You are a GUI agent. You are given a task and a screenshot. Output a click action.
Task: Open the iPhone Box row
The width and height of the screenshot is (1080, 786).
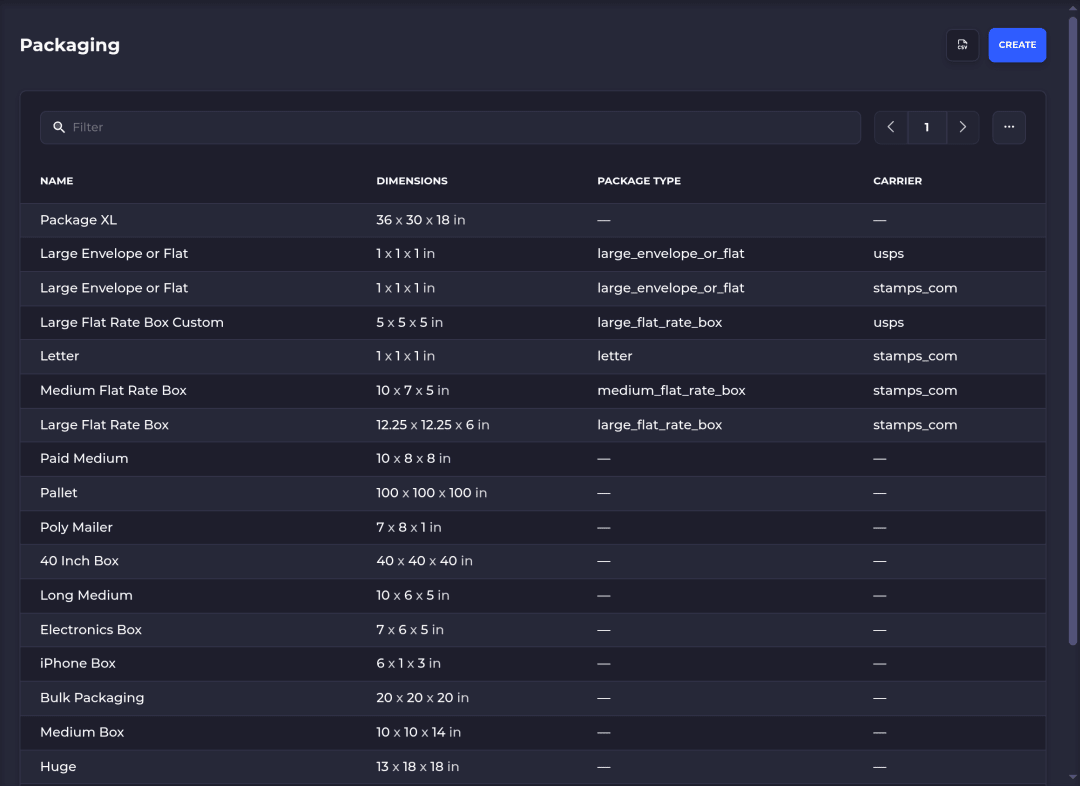532,664
